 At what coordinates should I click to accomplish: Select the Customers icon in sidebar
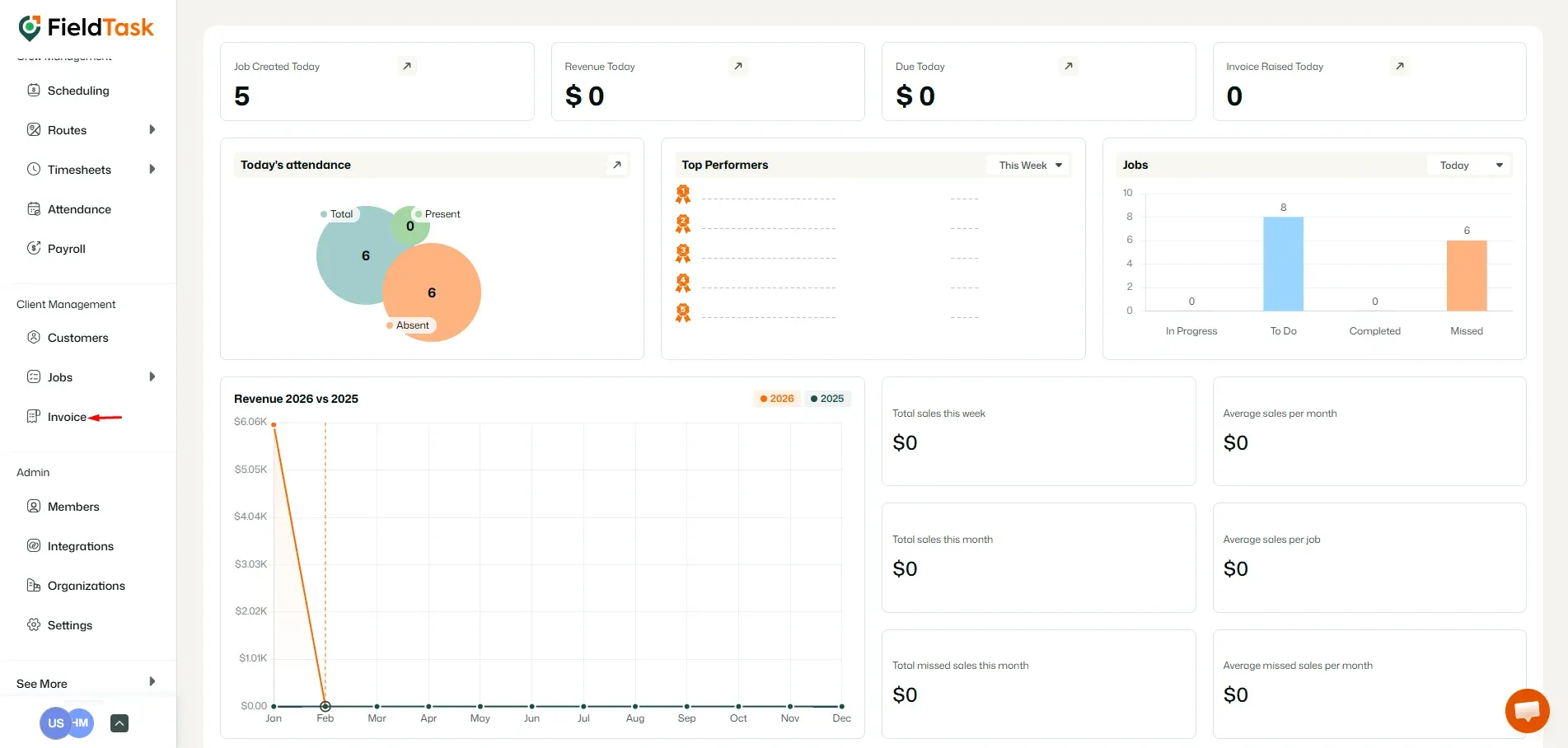click(x=33, y=337)
